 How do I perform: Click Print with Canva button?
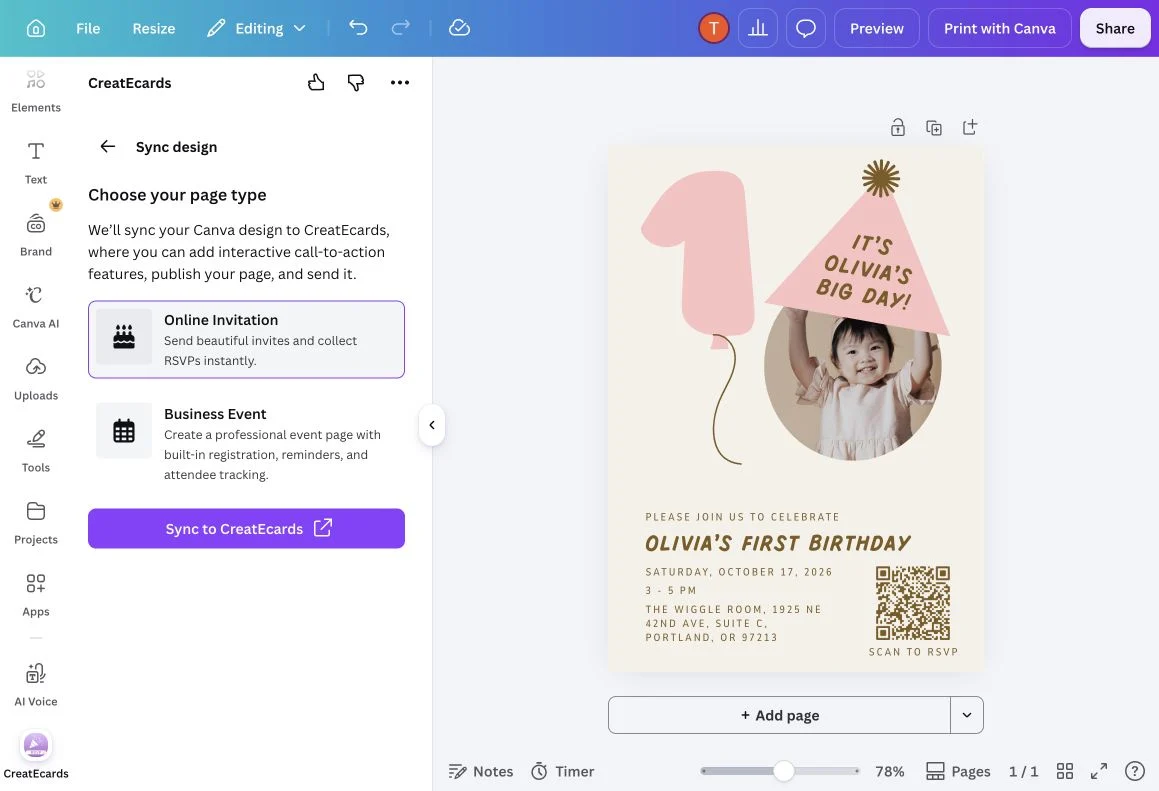(999, 28)
